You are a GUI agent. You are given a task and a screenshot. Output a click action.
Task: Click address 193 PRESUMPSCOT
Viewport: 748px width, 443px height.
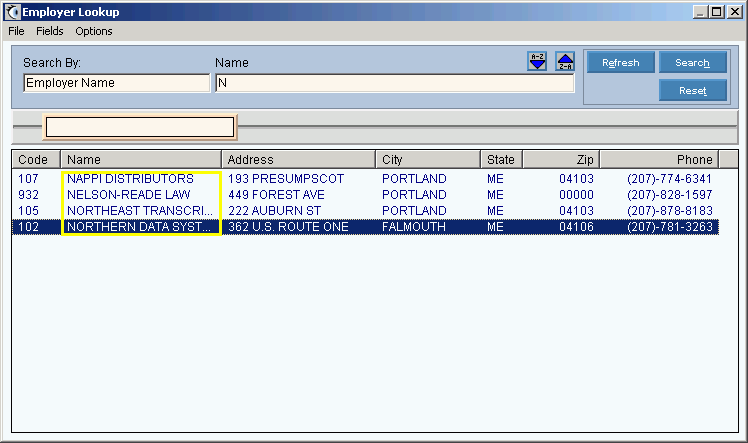pyautogui.click(x=286, y=179)
